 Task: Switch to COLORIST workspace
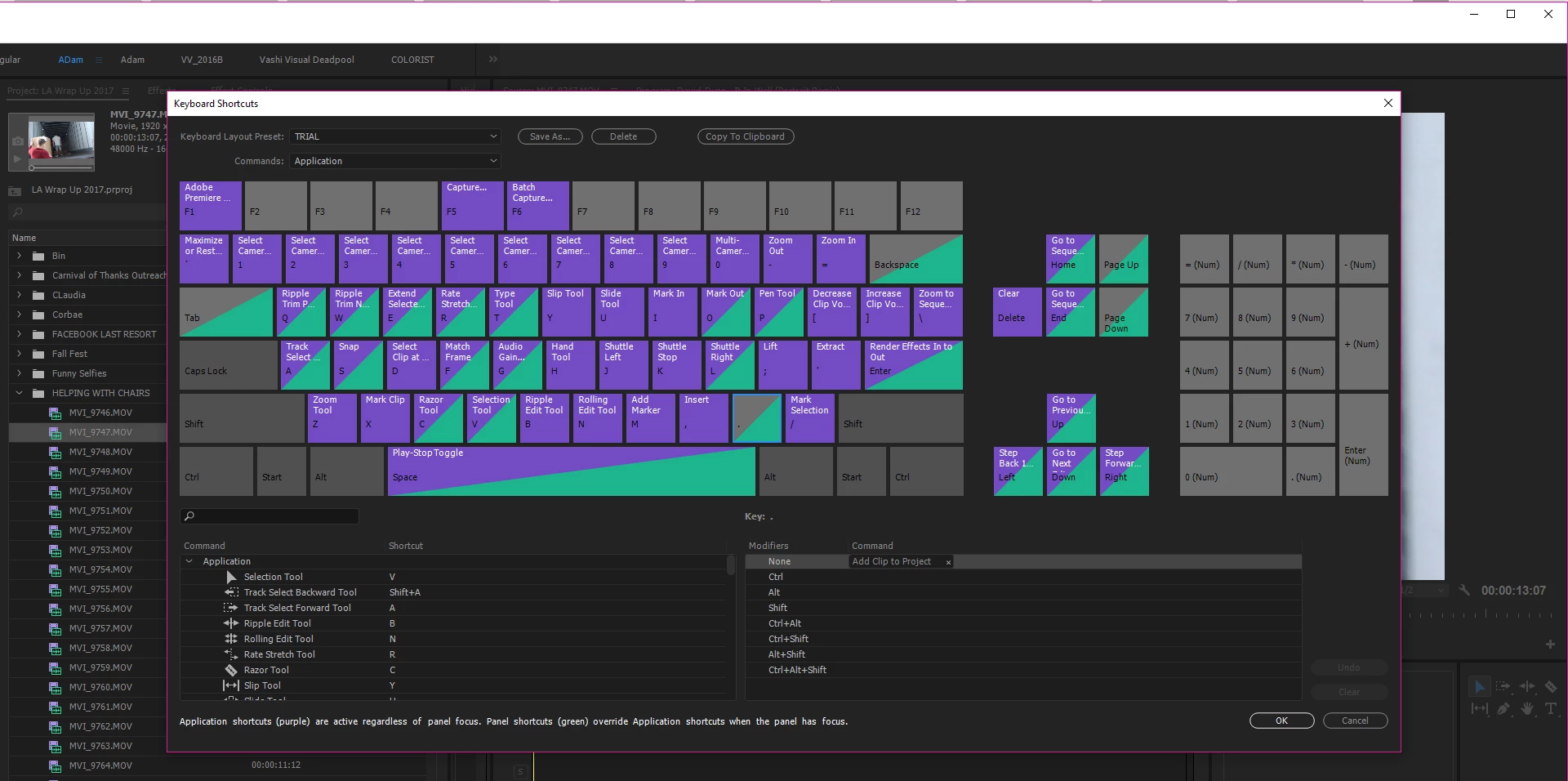[x=412, y=60]
